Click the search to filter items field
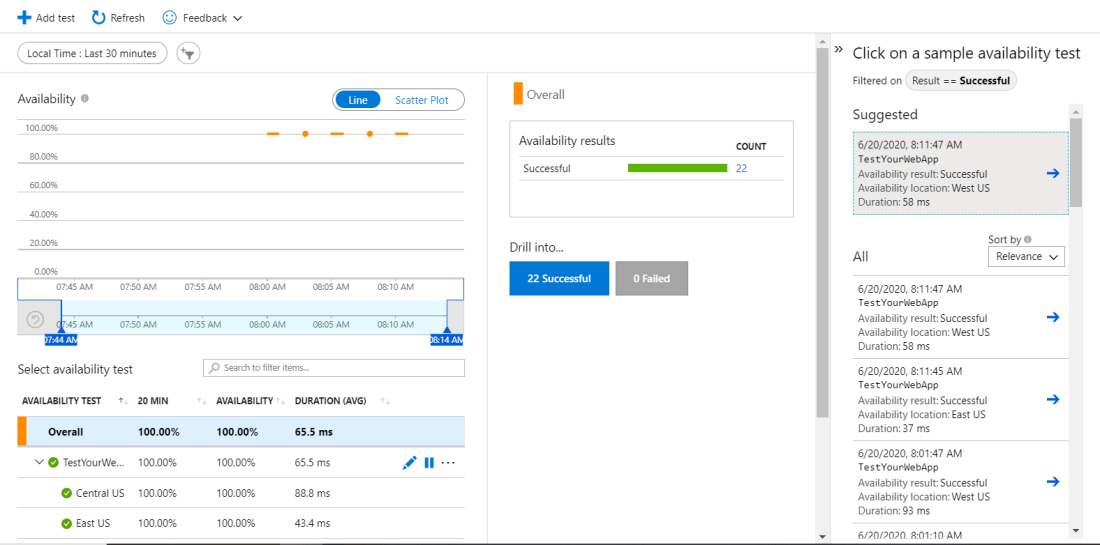 334,368
